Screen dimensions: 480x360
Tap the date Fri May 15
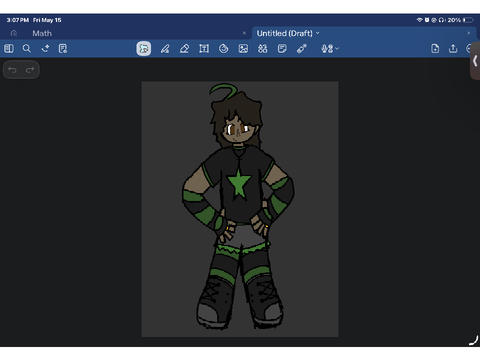coord(47,20)
